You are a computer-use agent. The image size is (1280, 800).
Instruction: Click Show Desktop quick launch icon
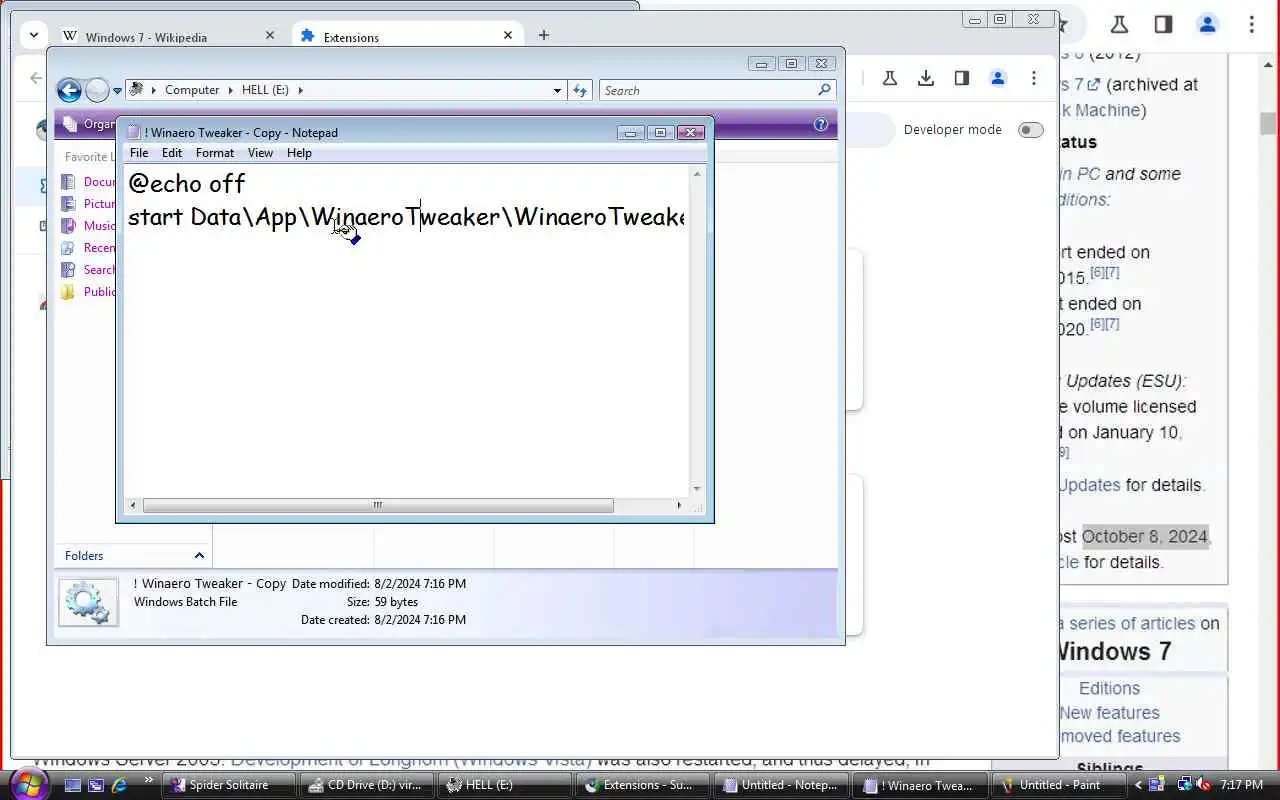click(72, 785)
